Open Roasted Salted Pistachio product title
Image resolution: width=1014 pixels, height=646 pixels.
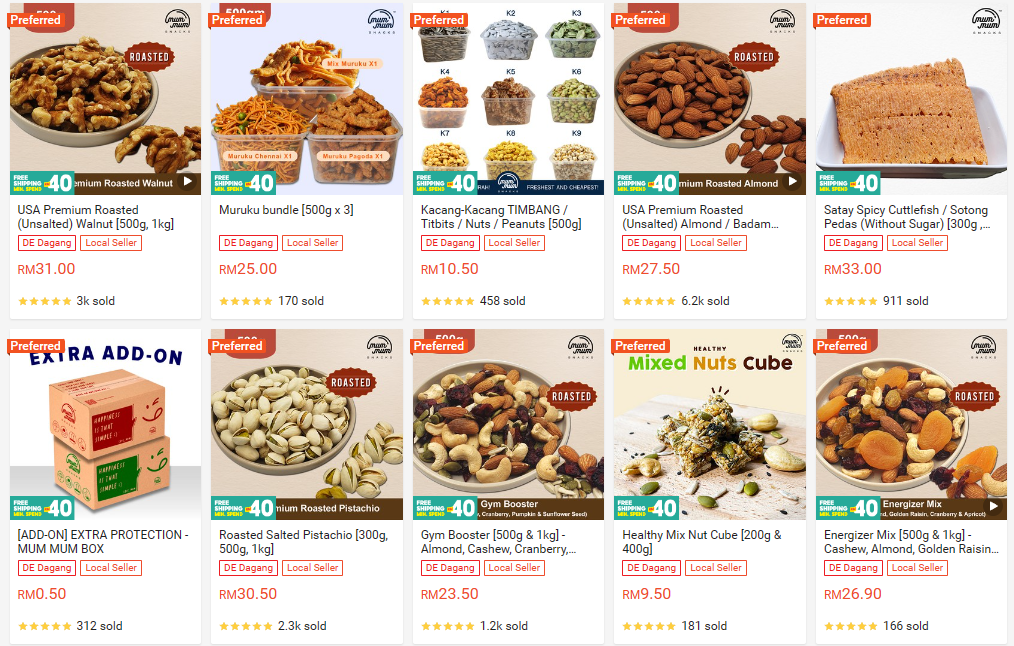point(304,542)
